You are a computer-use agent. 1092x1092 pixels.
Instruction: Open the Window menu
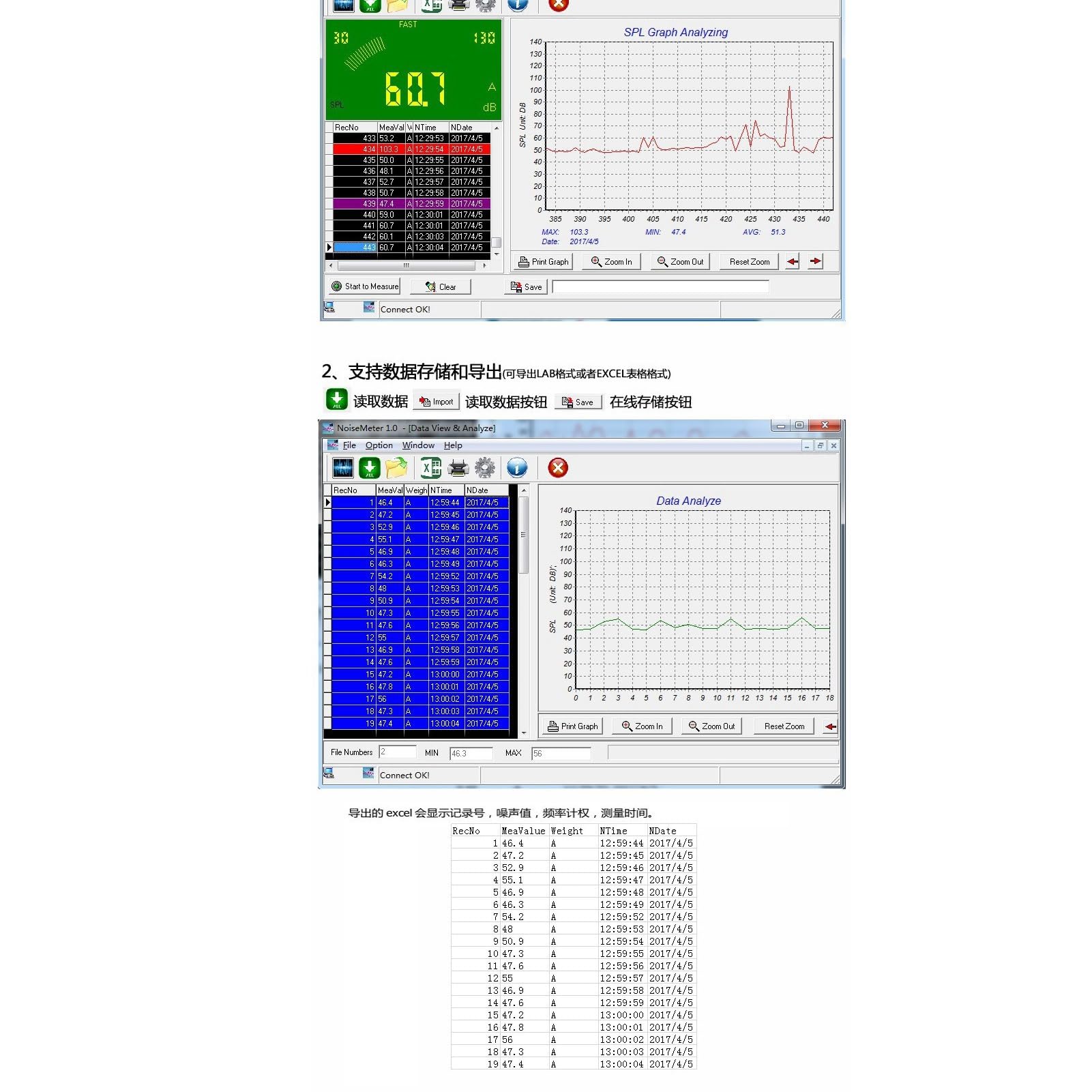[418, 445]
